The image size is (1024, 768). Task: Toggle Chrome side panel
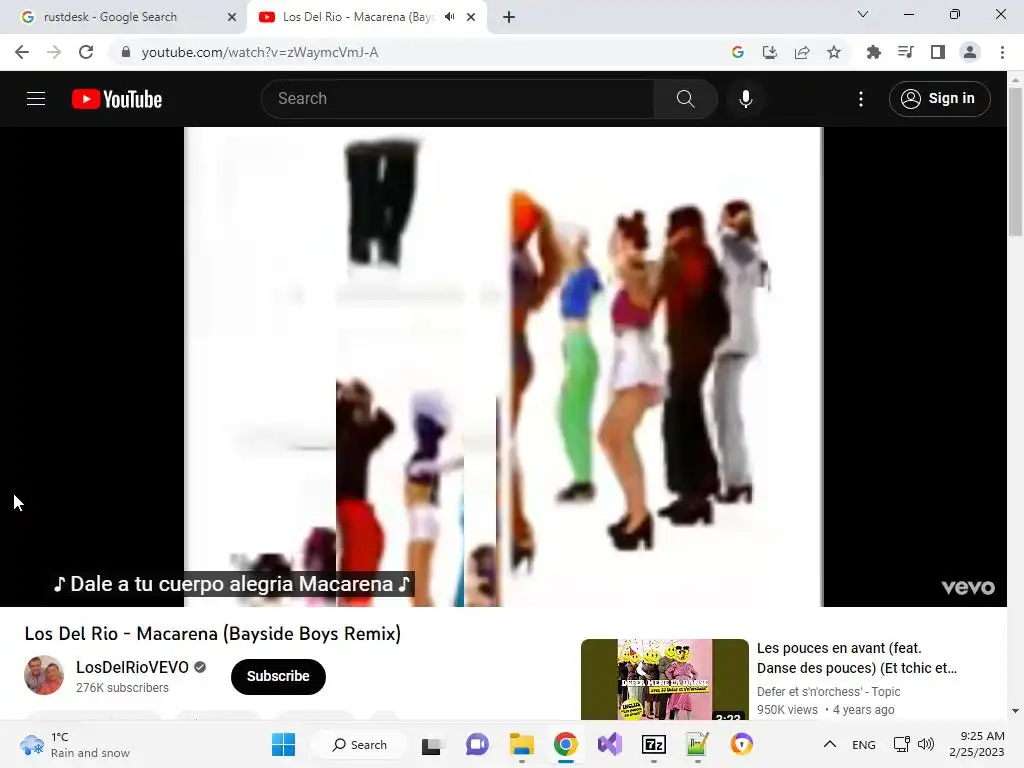pos(938,52)
